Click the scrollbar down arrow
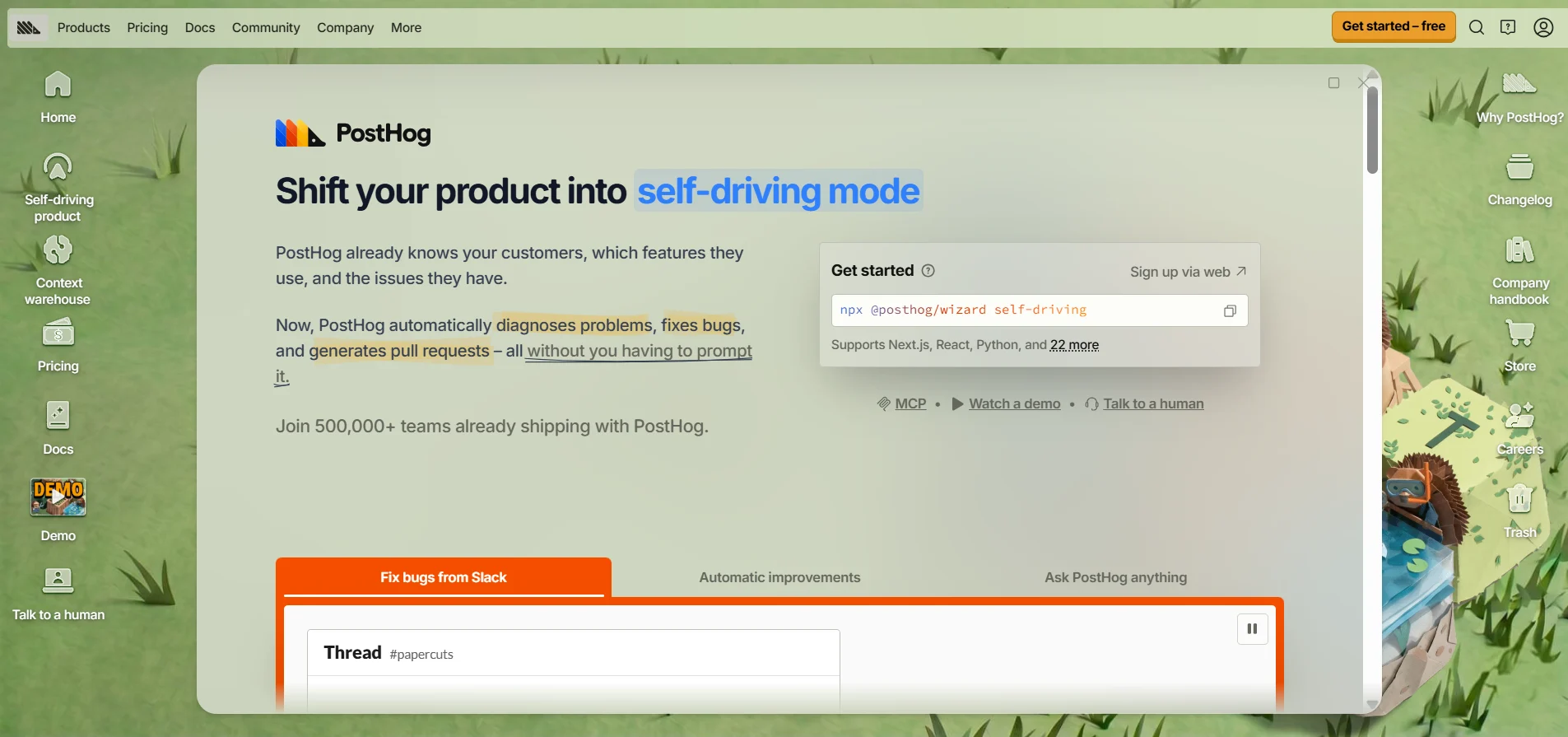This screenshot has height=737, width=1568. 1372,704
